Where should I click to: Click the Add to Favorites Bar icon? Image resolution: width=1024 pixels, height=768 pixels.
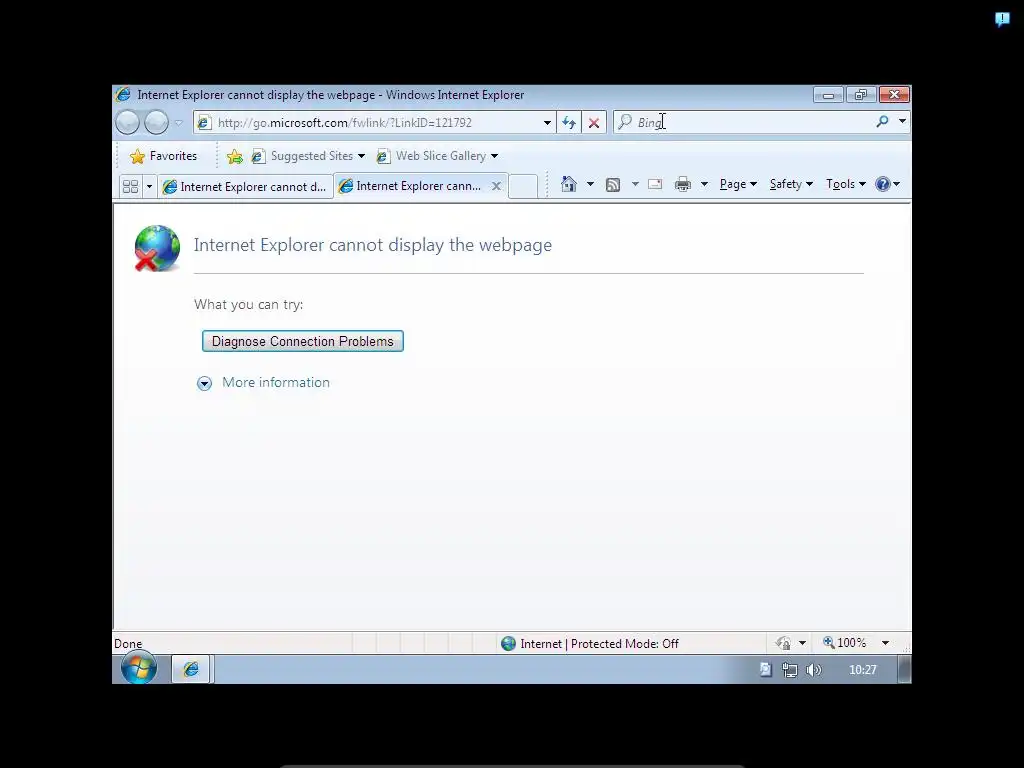[x=234, y=156]
